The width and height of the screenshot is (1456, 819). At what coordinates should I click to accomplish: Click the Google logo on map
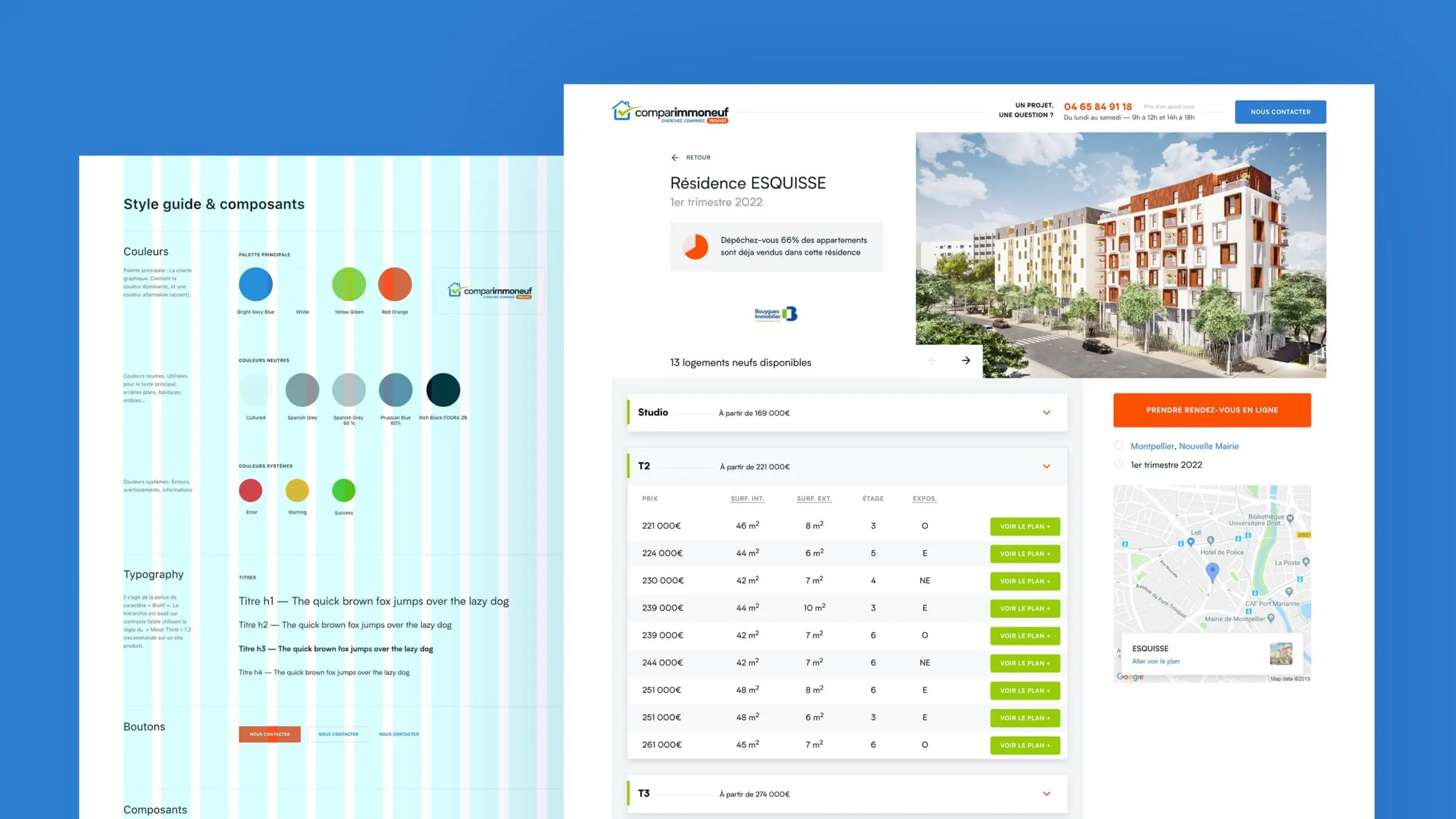click(x=1129, y=676)
